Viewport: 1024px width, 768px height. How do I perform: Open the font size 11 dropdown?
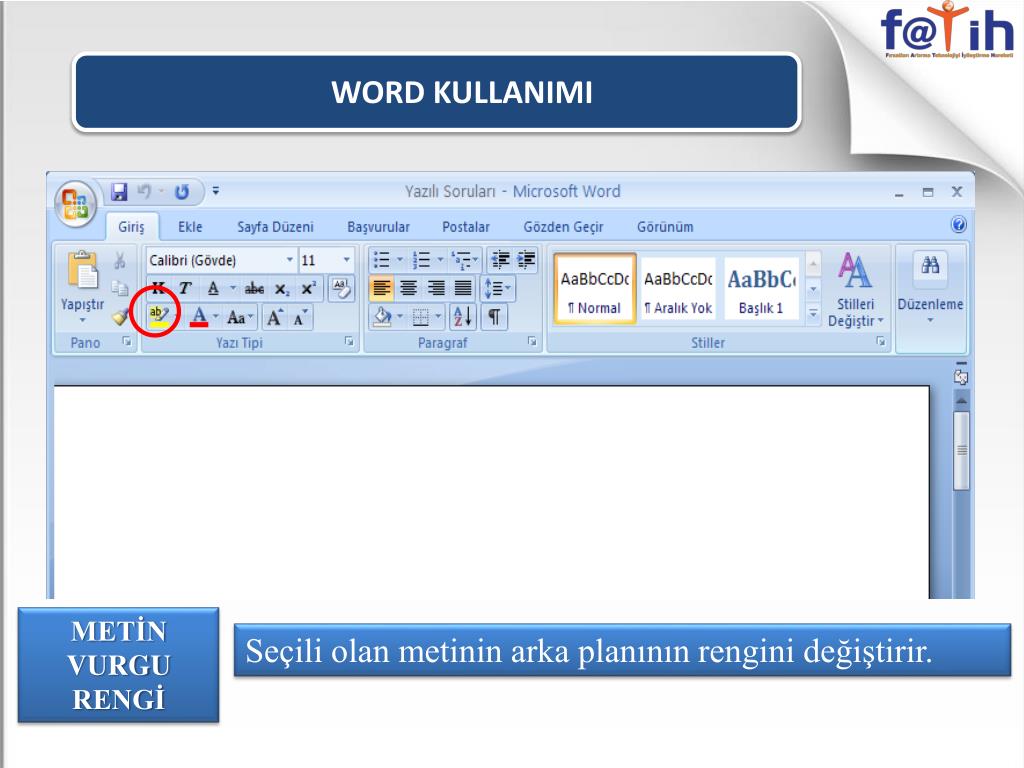[346, 260]
